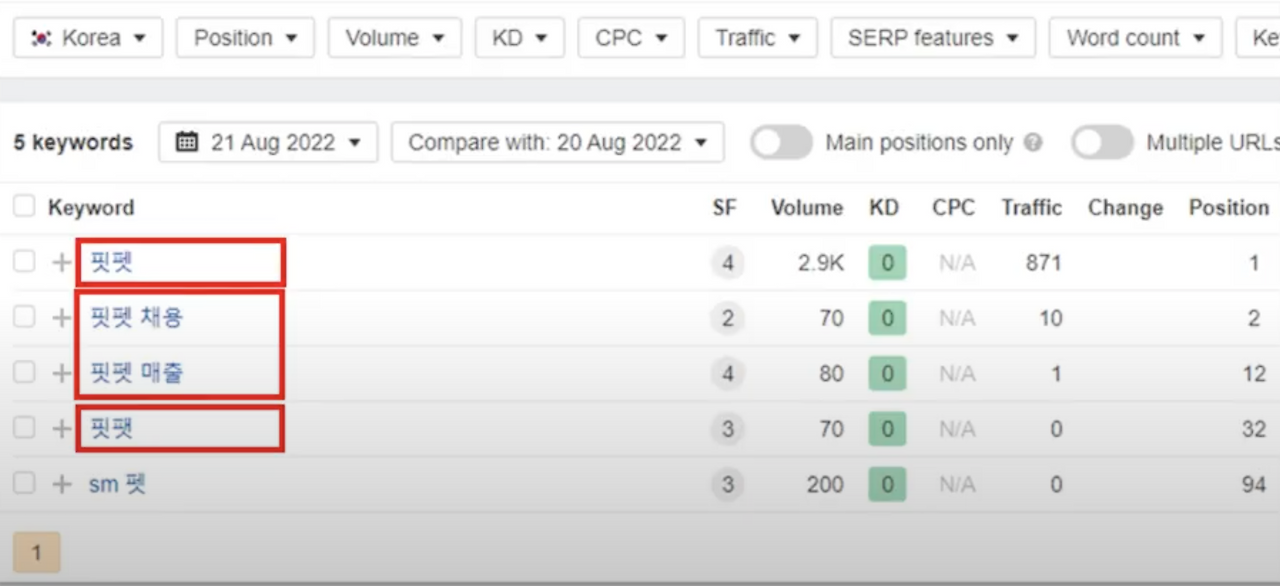Expand the Volume filter dropdown
The image size is (1280, 586).
[x=394, y=38]
